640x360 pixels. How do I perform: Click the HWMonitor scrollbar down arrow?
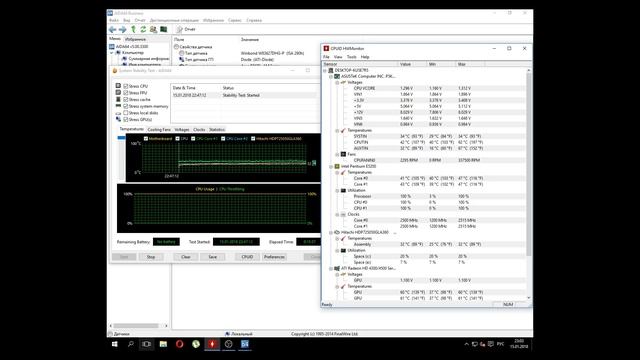click(x=529, y=298)
